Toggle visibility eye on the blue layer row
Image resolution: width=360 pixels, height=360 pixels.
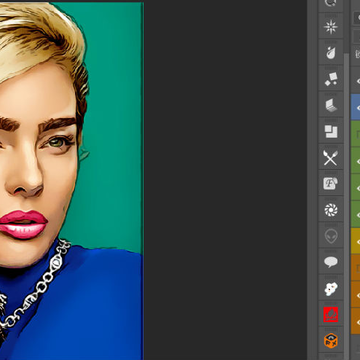point(358,107)
